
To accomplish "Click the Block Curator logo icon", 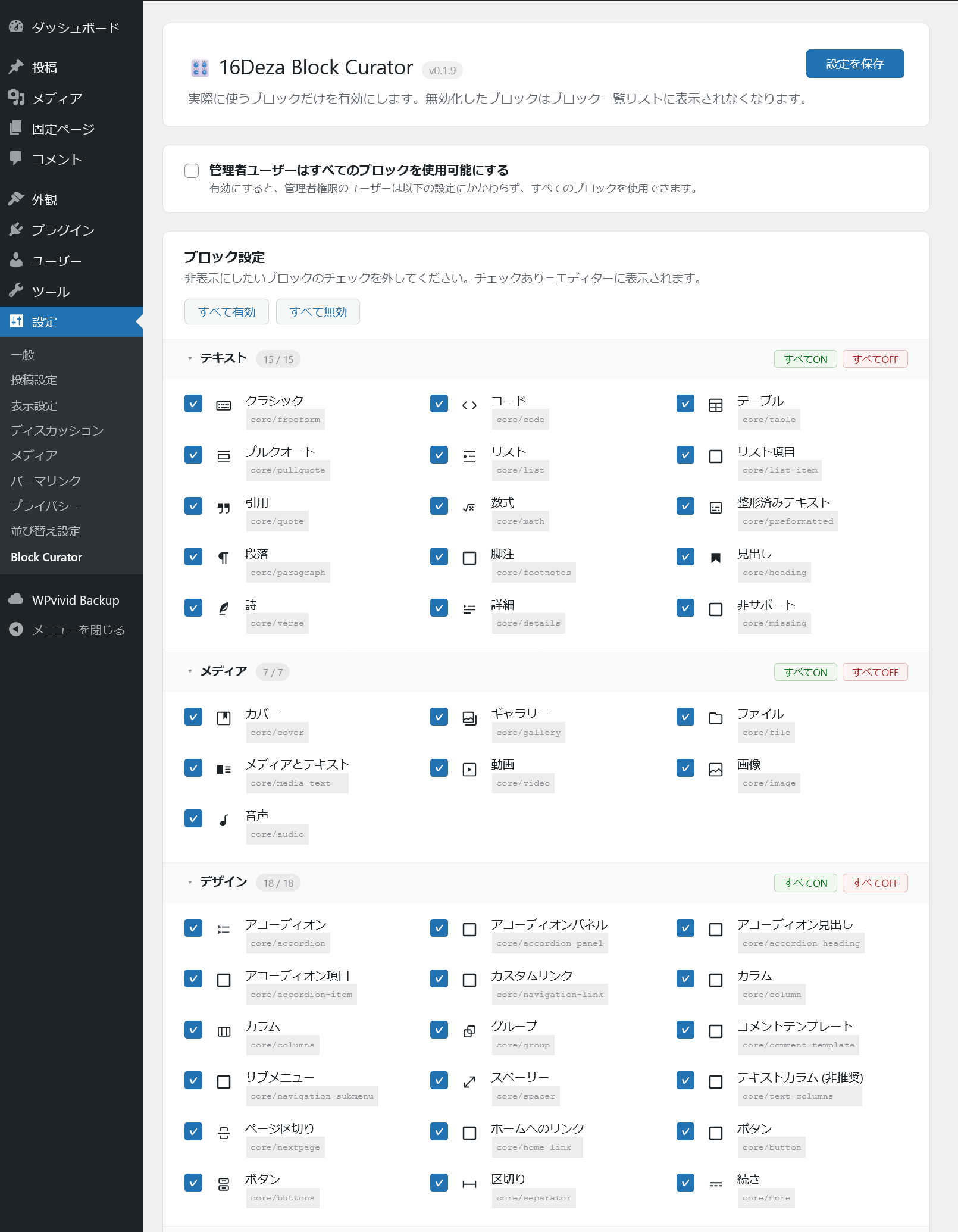I will (x=200, y=68).
